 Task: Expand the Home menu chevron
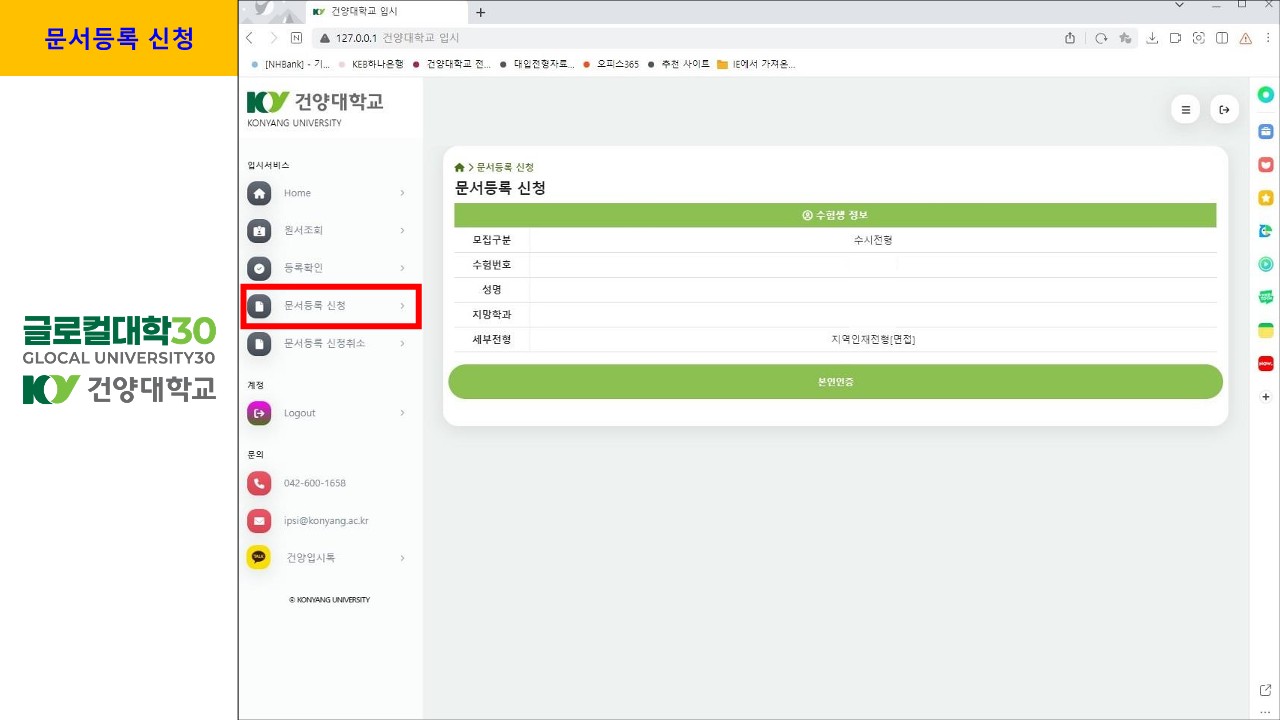402,193
